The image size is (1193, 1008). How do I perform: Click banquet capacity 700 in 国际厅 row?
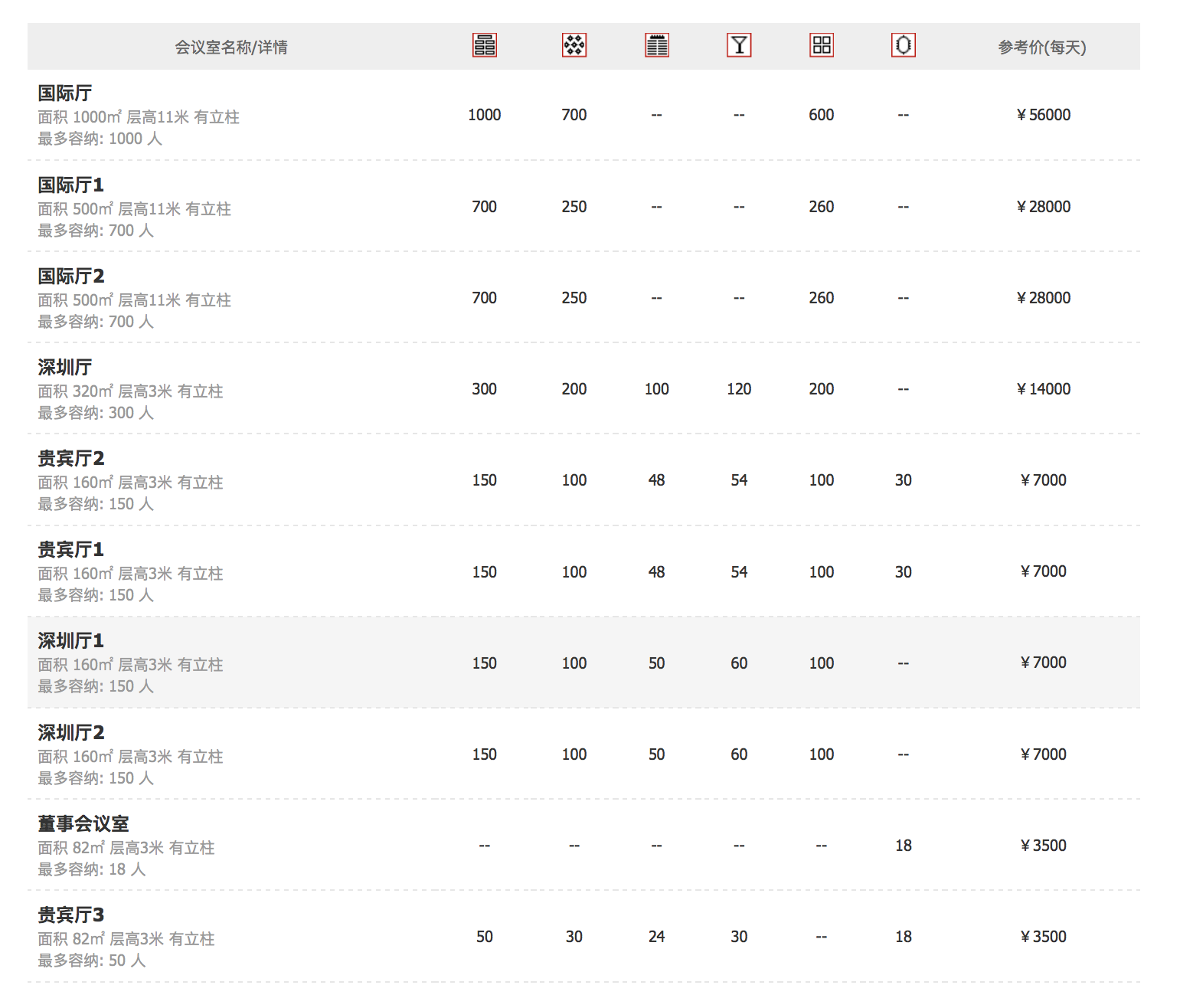point(574,115)
